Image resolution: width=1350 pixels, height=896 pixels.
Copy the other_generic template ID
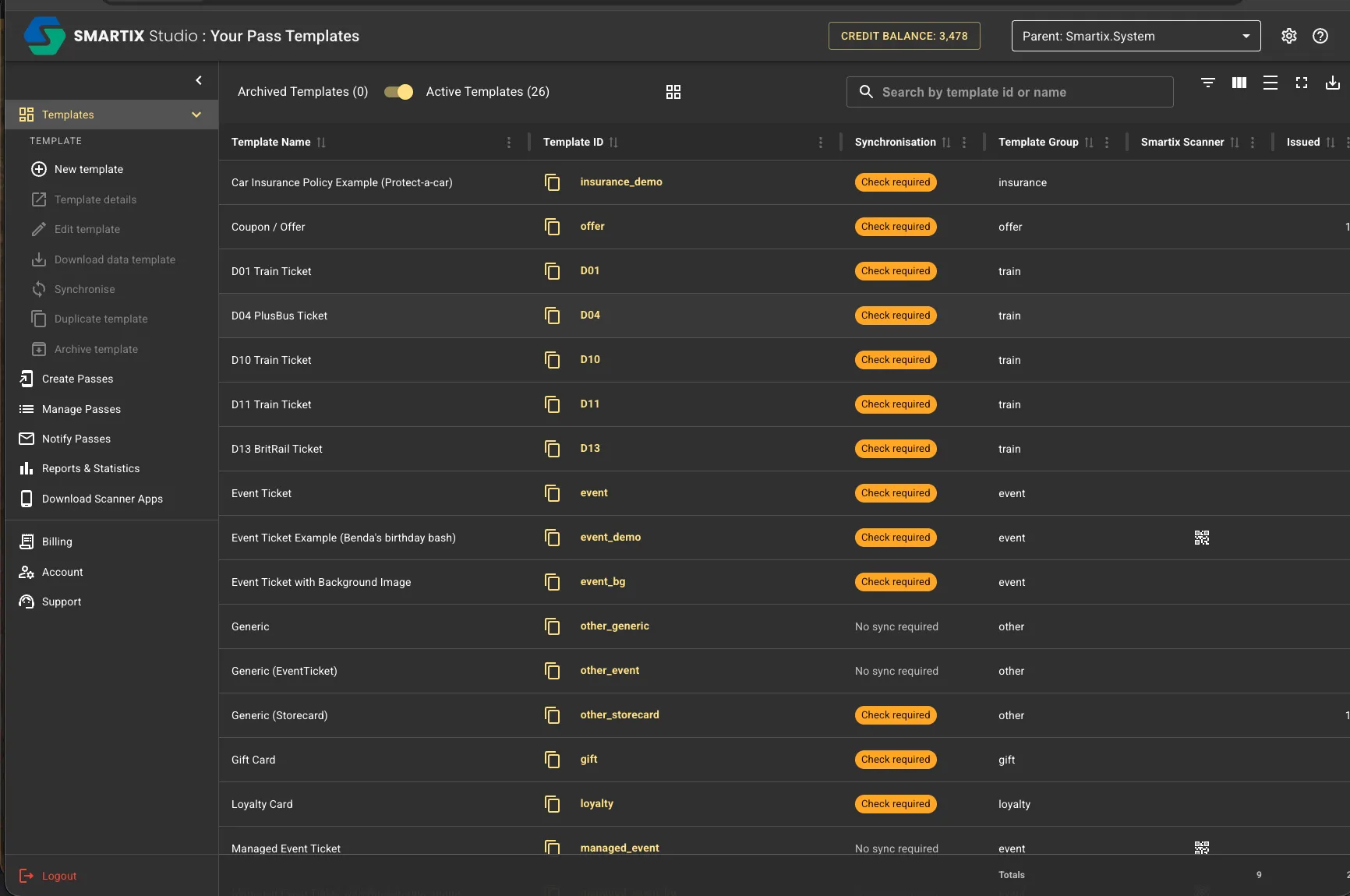pos(553,626)
